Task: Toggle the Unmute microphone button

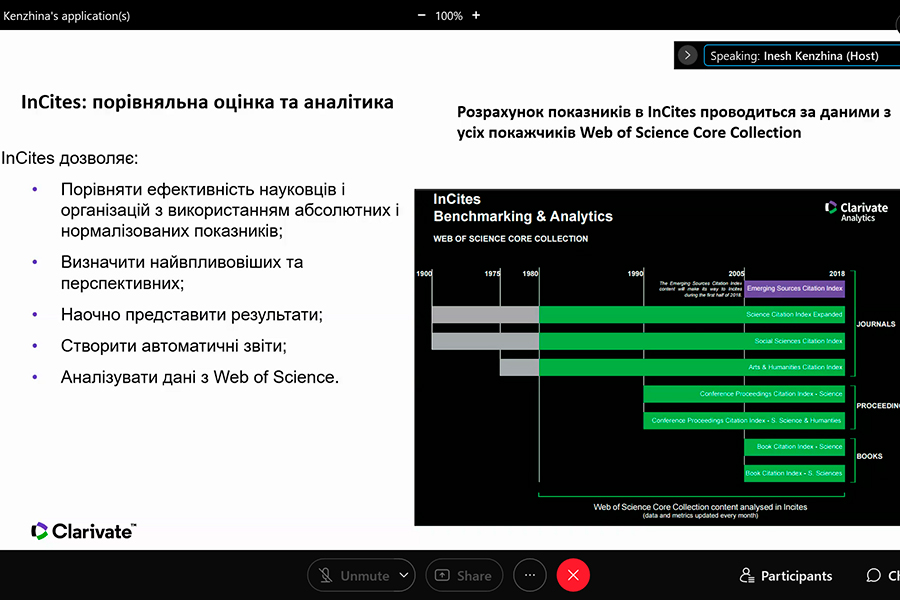Action: [x=353, y=575]
